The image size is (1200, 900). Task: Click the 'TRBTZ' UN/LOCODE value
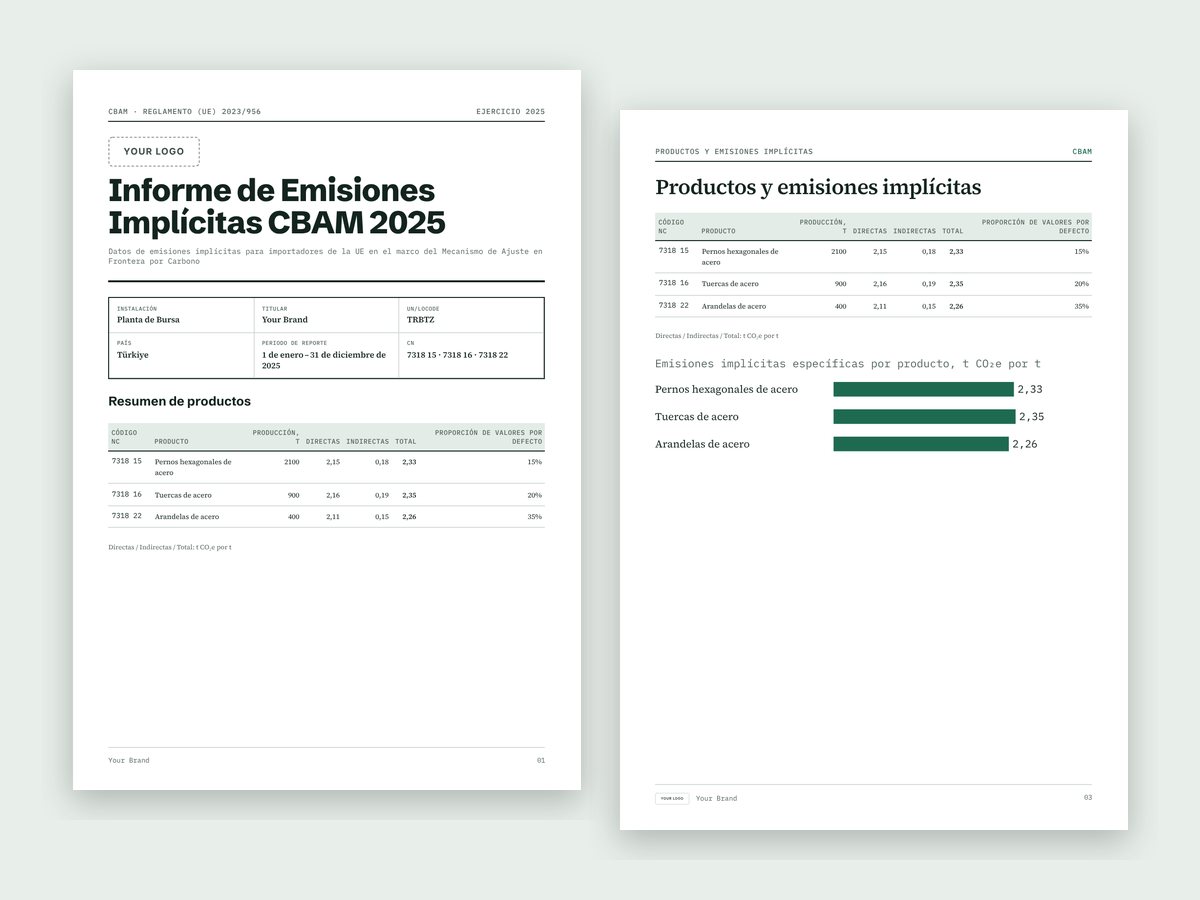tap(420, 321)
